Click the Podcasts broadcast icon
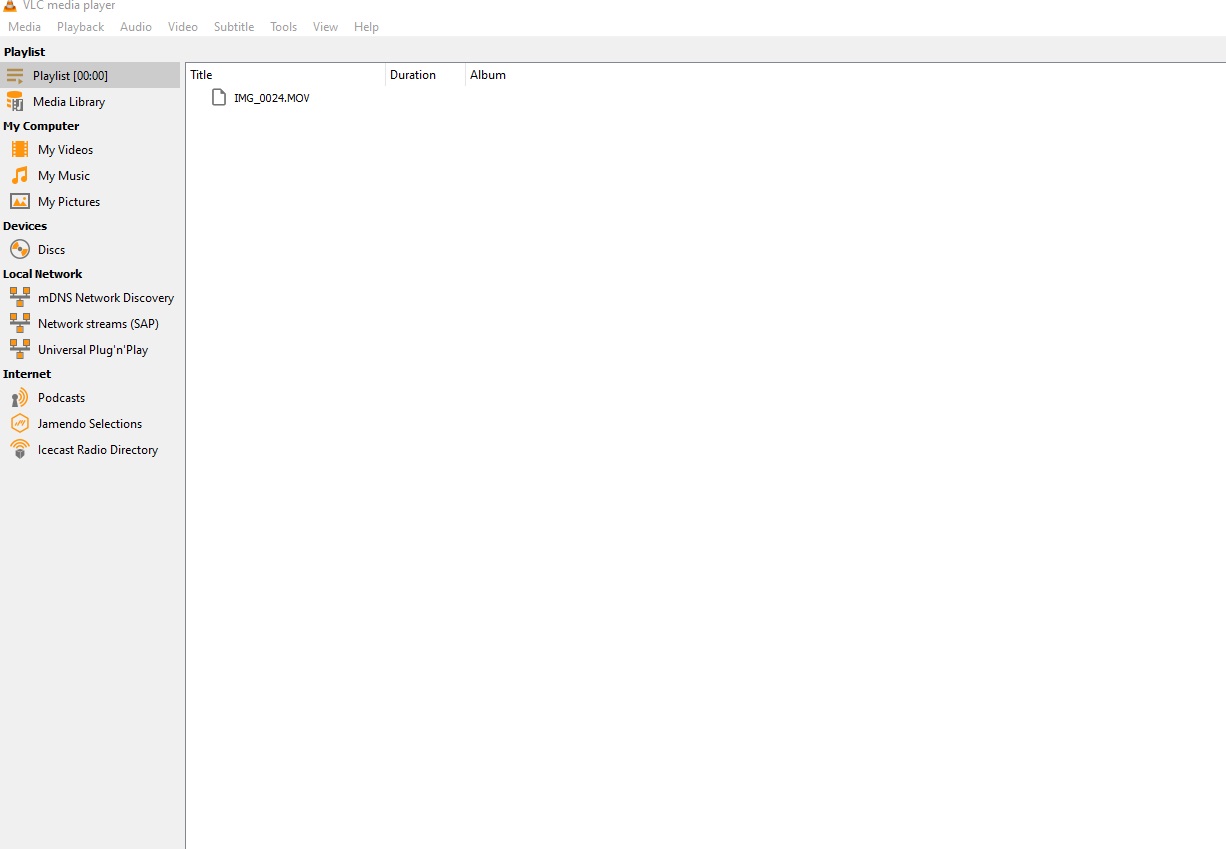1226x849 pixels. coord(20,397)
